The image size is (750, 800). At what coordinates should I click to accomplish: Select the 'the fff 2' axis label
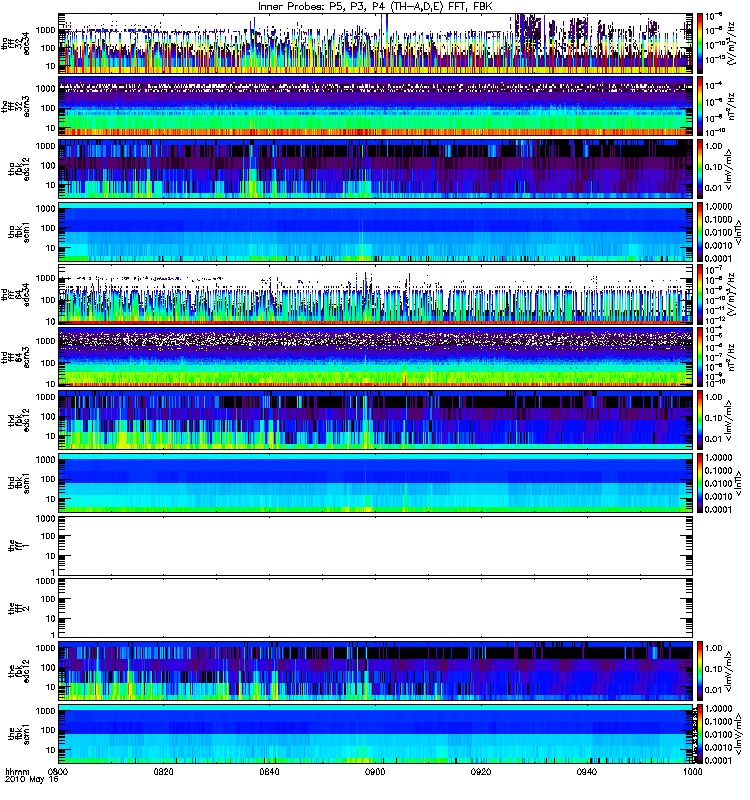point(19,608)
